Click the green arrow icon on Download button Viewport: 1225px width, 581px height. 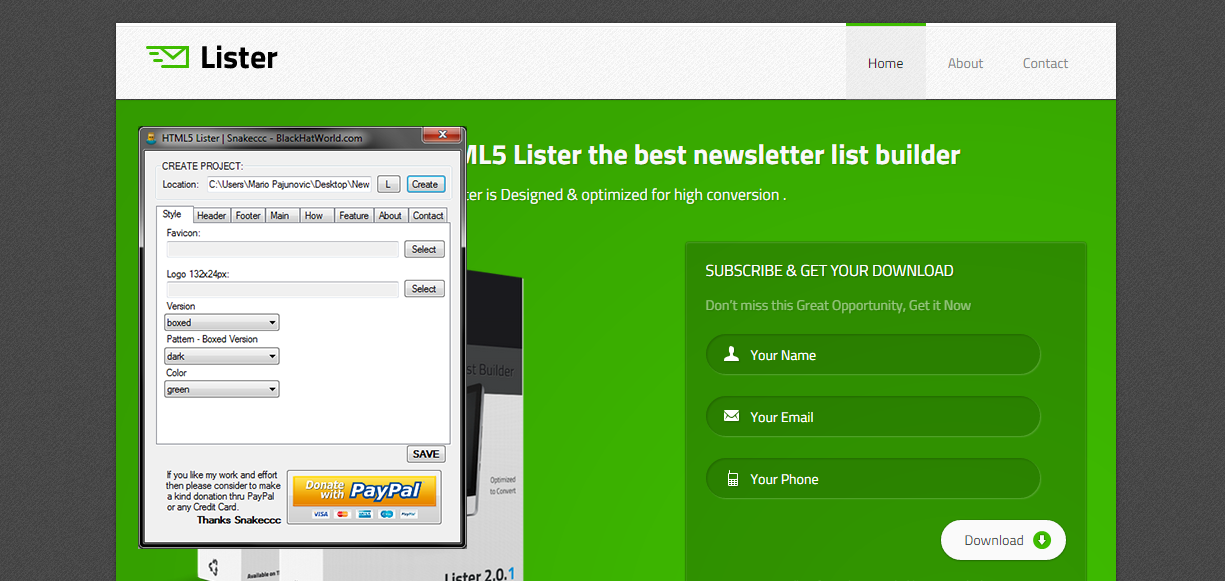pyautogui.click(x=1041, y=540)
